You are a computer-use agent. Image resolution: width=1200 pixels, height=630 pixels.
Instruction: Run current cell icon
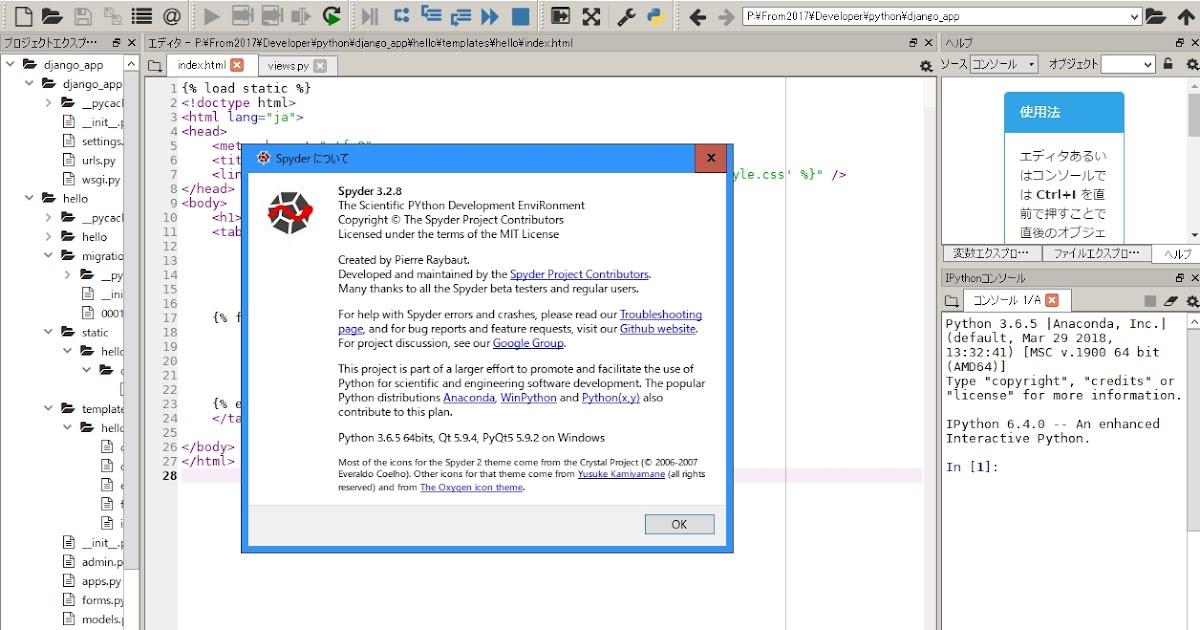(x=241, y=16)
